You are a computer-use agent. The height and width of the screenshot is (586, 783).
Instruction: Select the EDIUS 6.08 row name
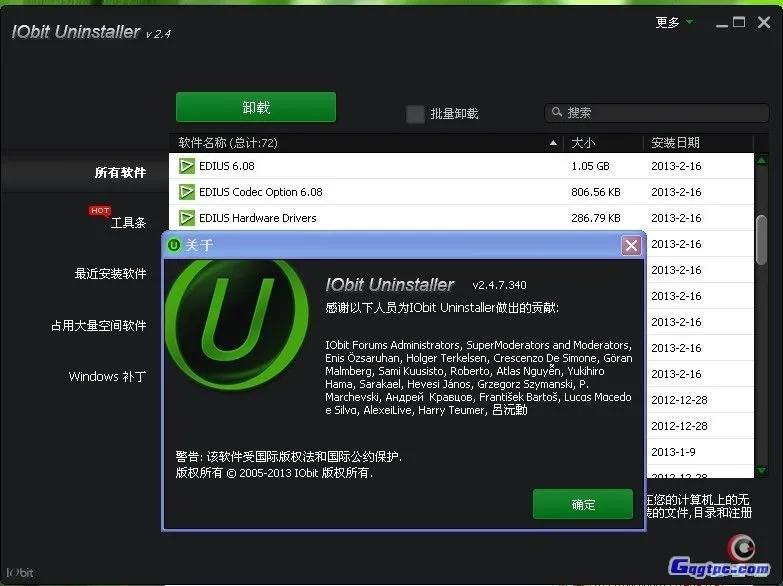(x=227, y=166)
